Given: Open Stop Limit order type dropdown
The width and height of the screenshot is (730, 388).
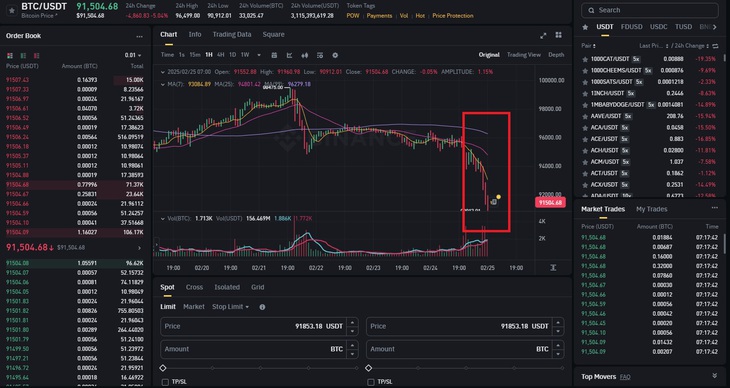Looking at the screenshot, I should (230, 307).
